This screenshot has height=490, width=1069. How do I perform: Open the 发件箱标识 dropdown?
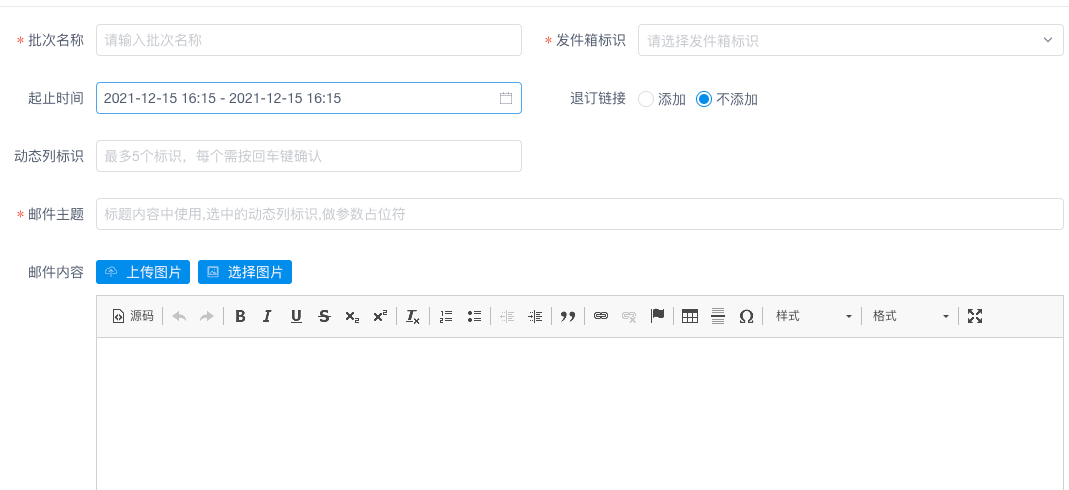(x=850, y=40)
